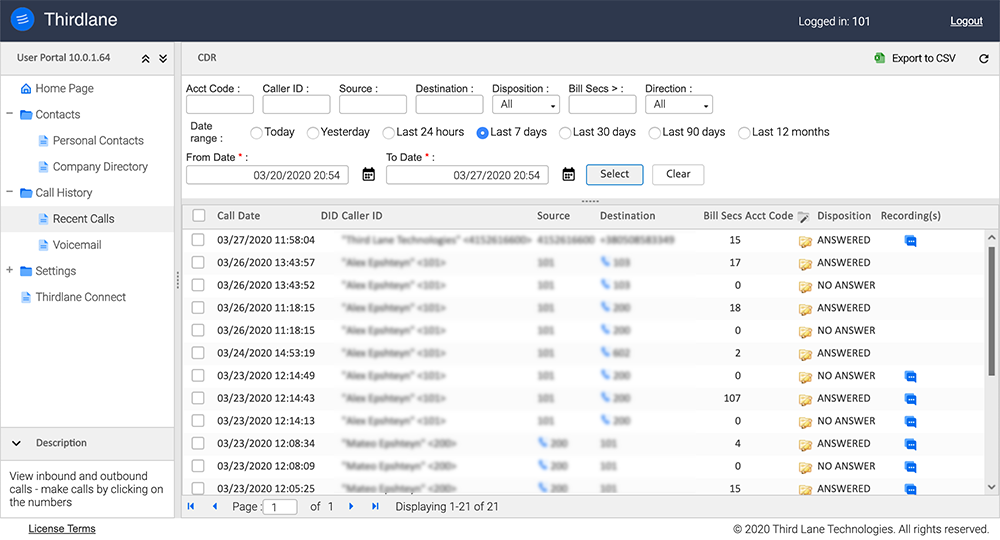
Task: Open the To Date calendar picker
Action: [568, 174]
